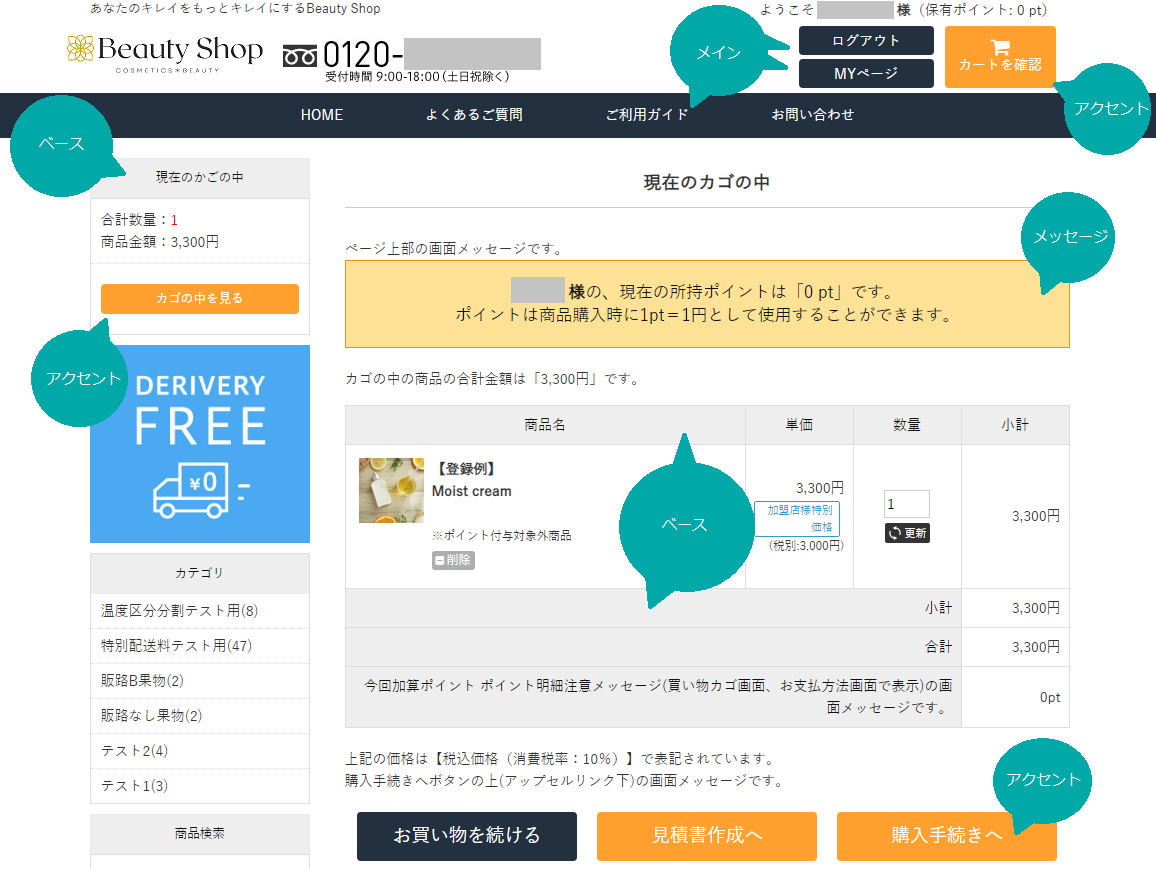This screenshot has width=1156, height=869.
Task: Click the quantity input field
Action: [907, 504]
